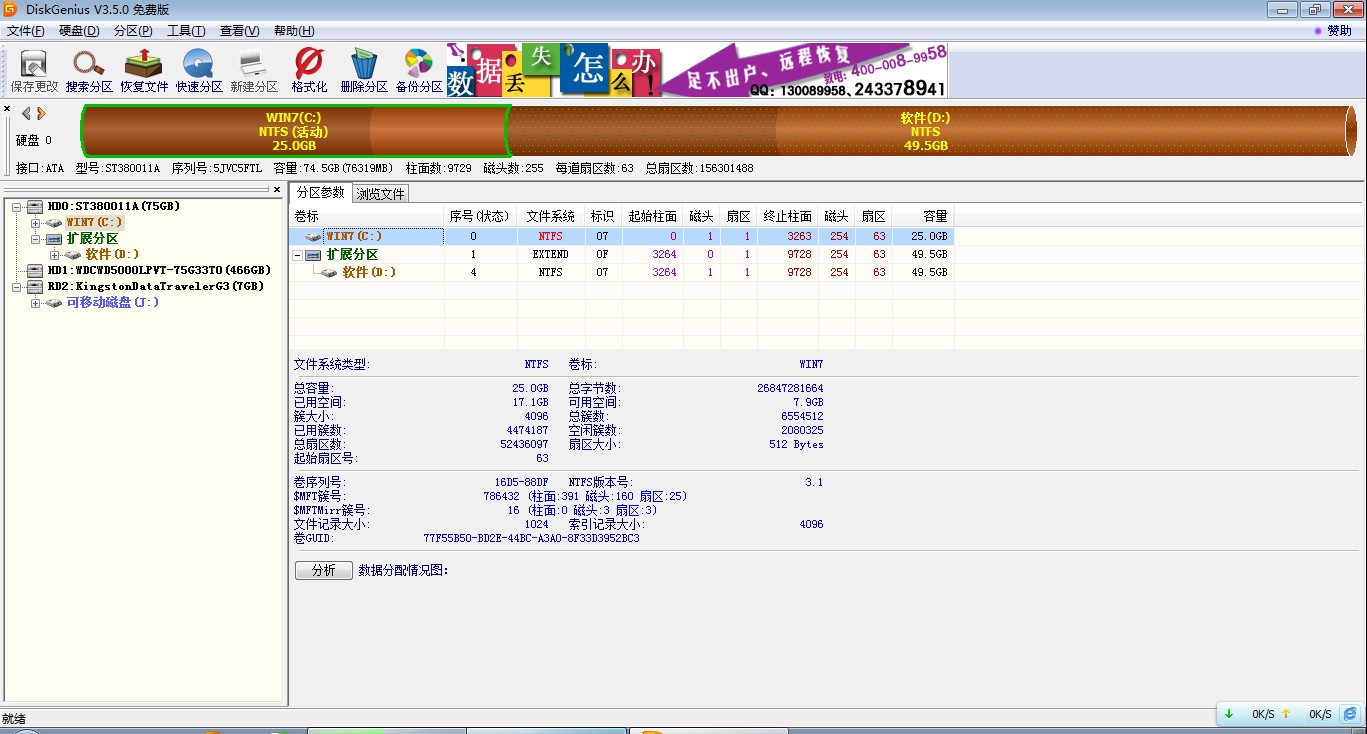
Task: Click the 就绪 status bar text
Action: click(14, 718)
